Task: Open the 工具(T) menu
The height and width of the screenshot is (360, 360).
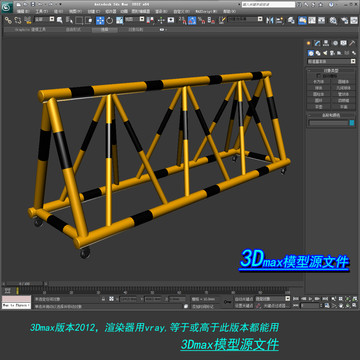Action: click(x=42, y=11)
